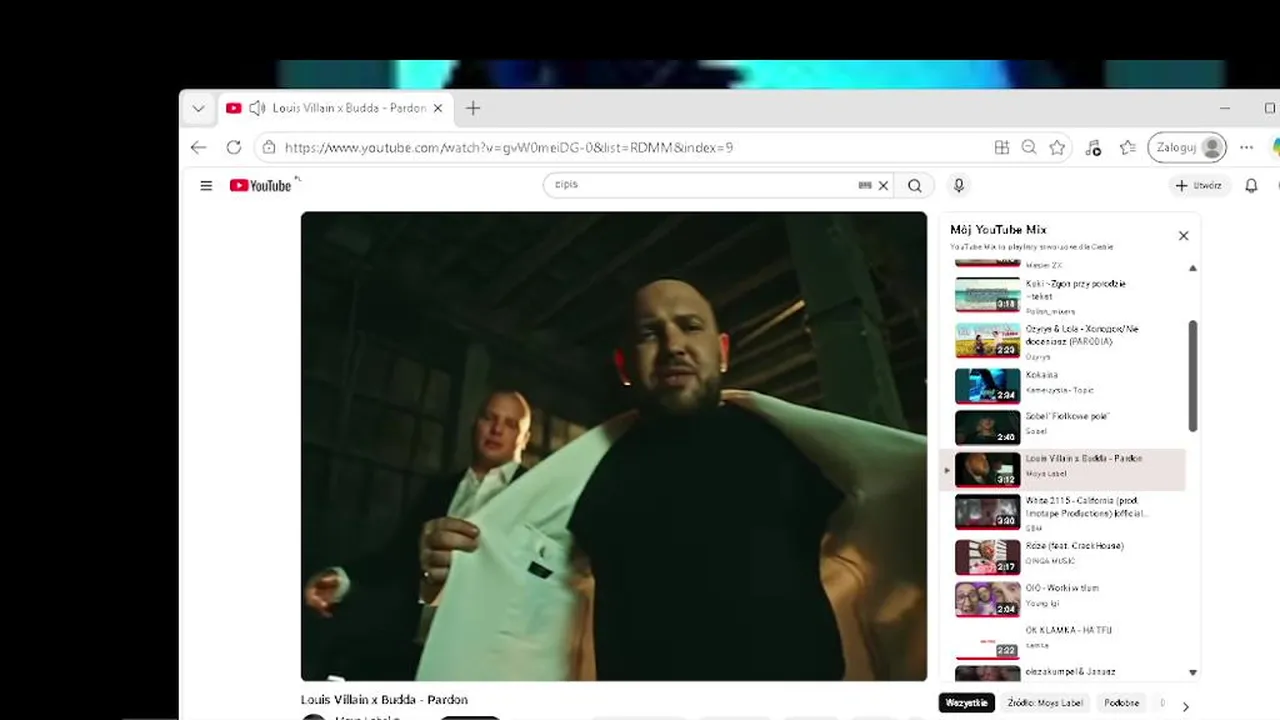The width and height of the screenshot is (1280, 720).
Task: Show more filter chips with right arrow
Action: [1186, 706]
